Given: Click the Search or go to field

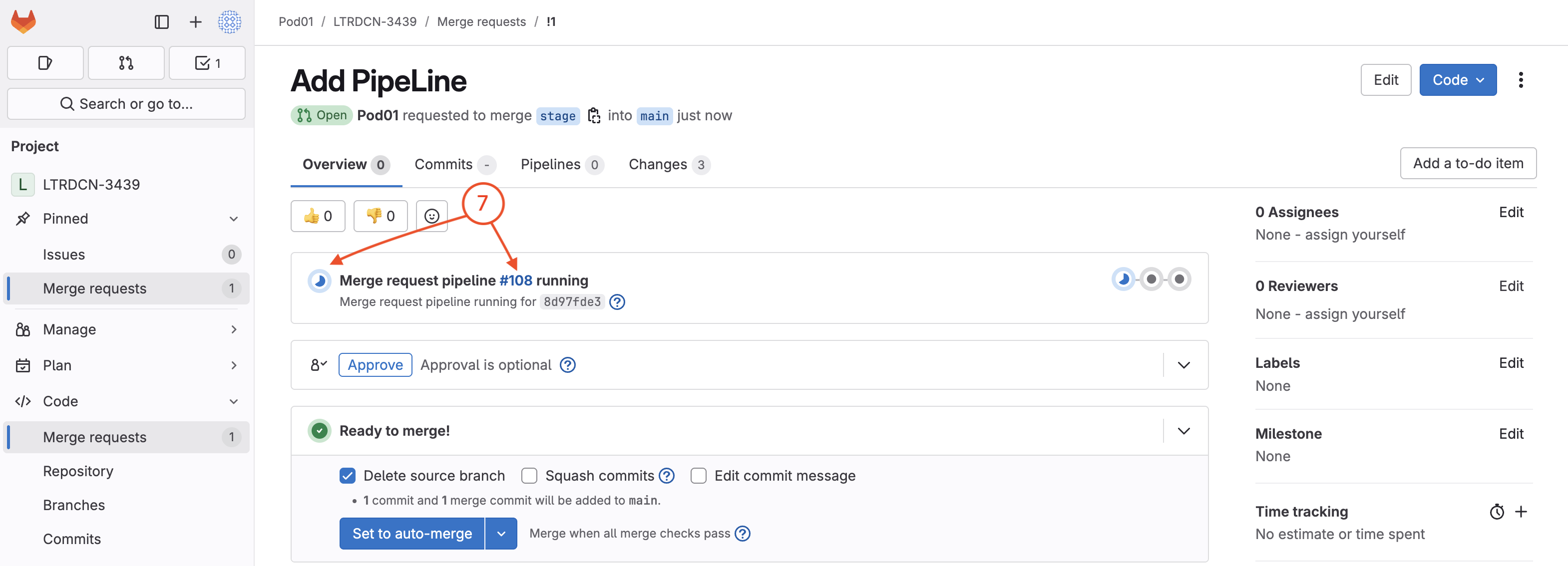Looking at the screenshot, I should click(x=127, y=104).
